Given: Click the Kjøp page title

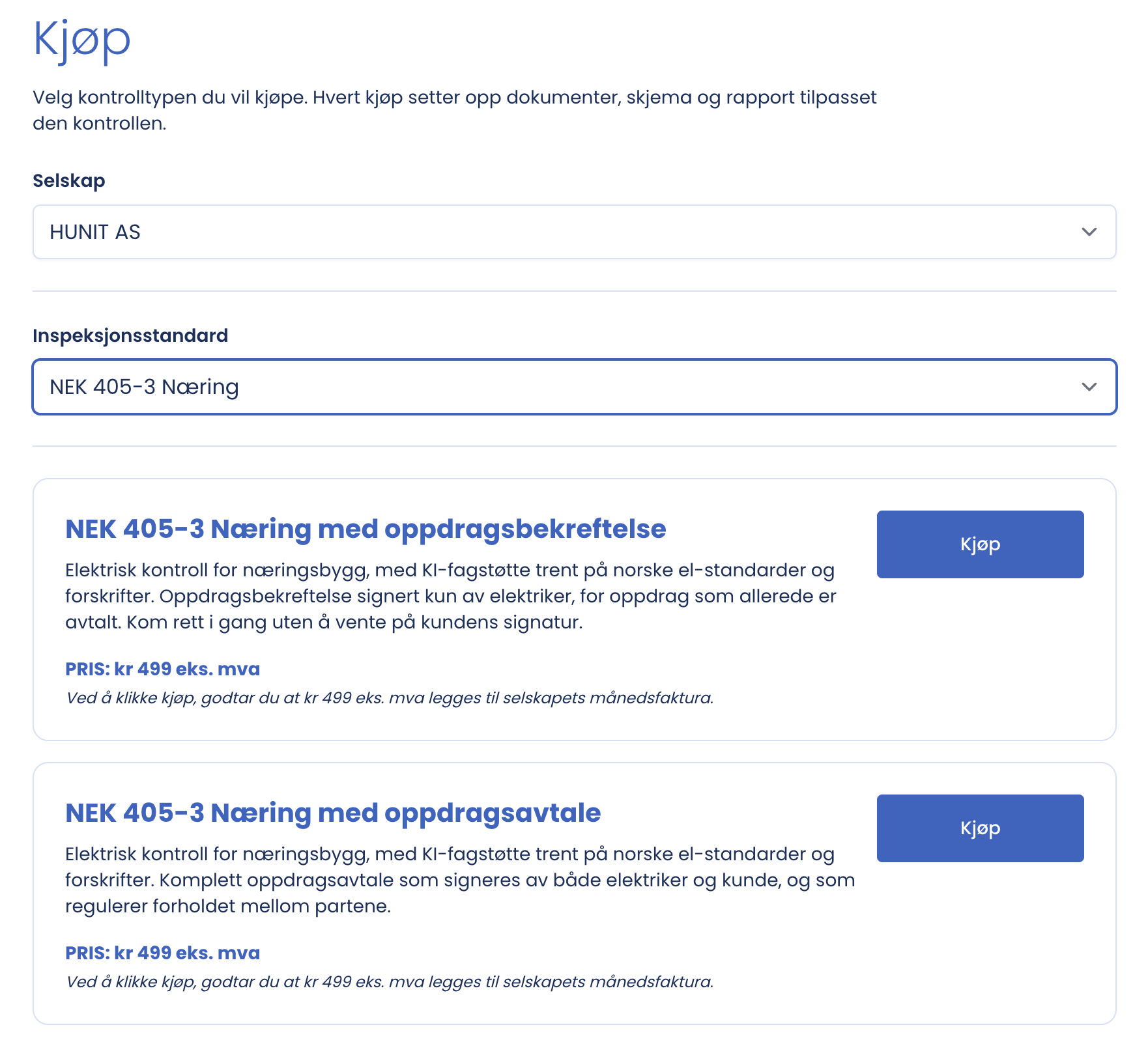Looking at the screenshot, I should 82,40.
